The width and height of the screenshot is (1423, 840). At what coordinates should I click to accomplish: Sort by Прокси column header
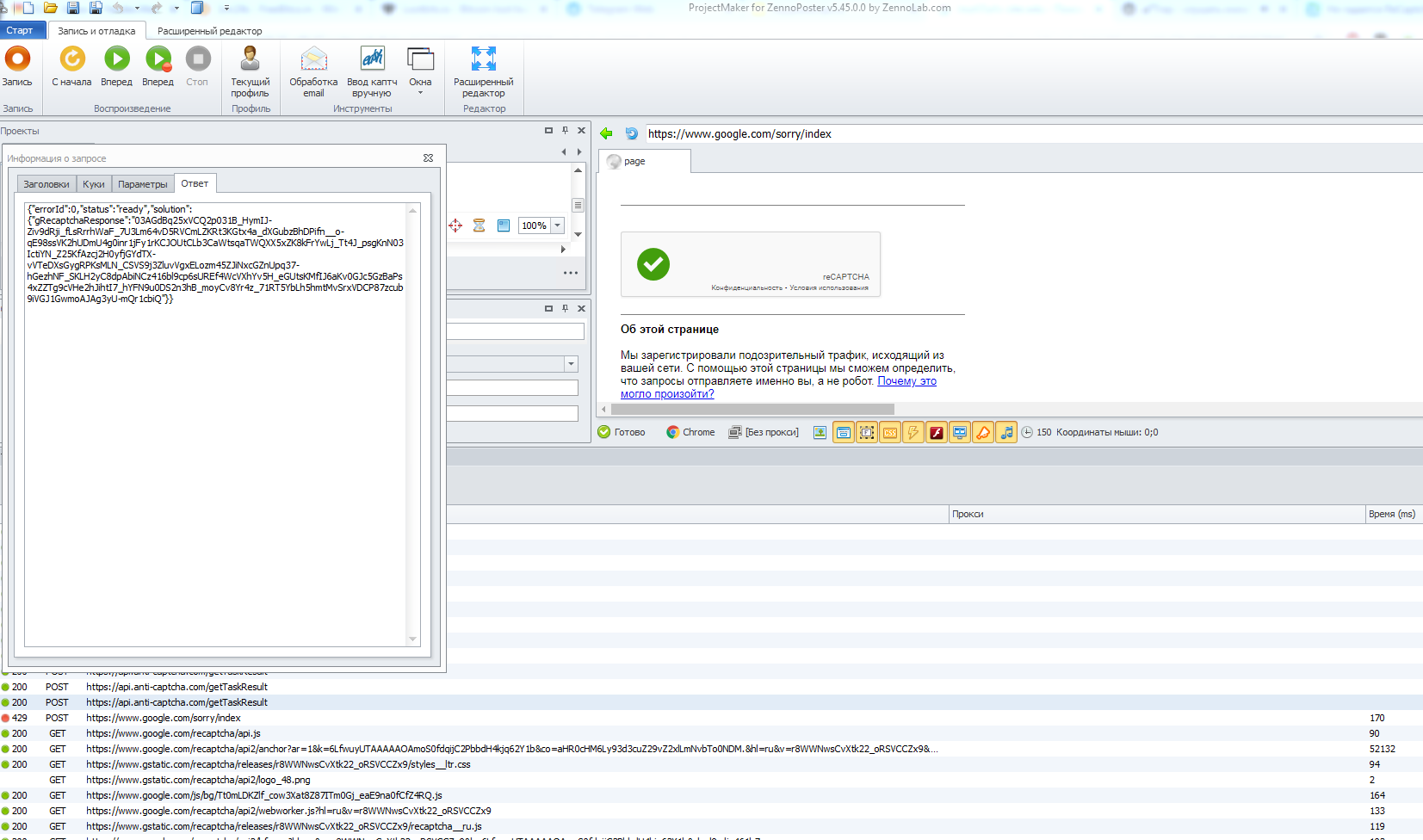coord(1157,514)
